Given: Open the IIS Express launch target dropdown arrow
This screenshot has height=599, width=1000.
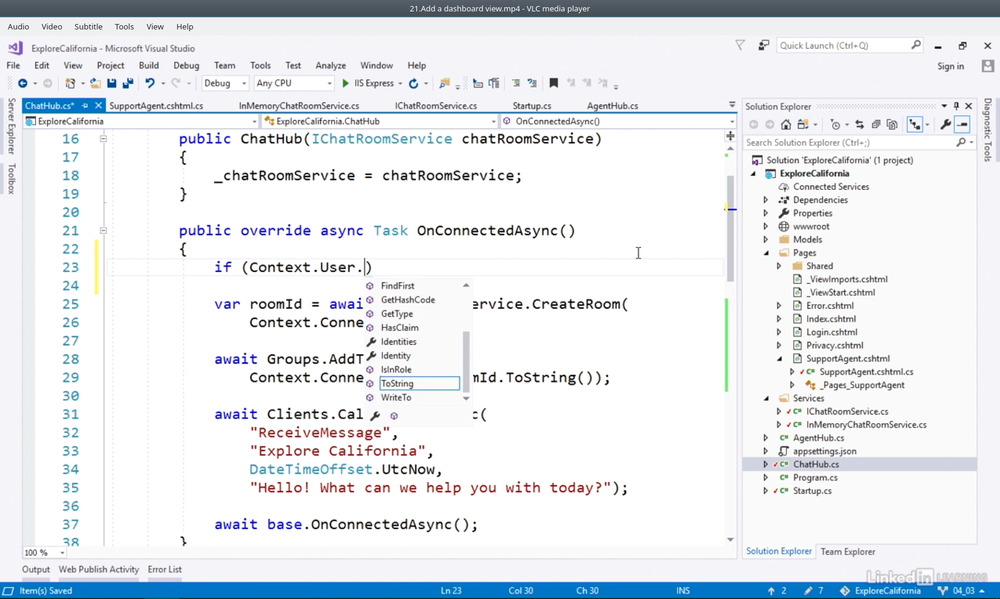Looking at the screenshot, I should pos(400,84).
